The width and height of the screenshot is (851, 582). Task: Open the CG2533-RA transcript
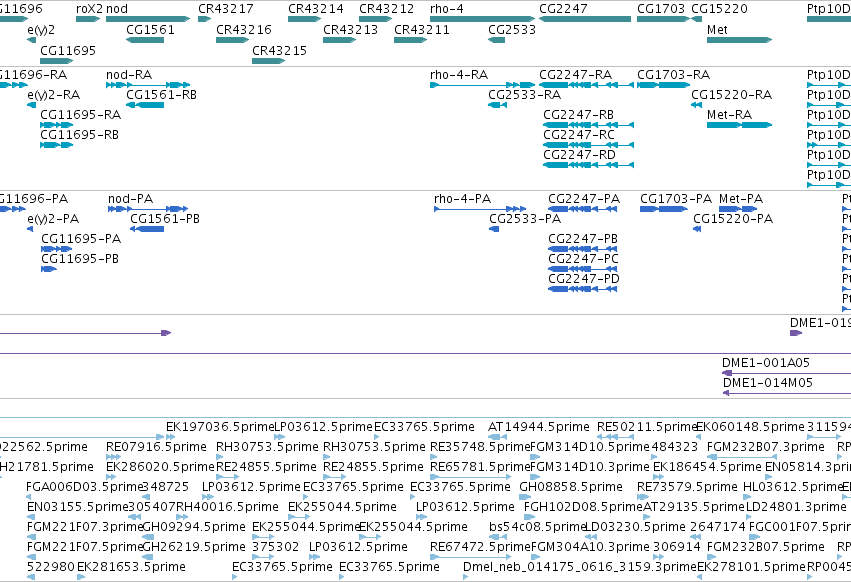coord(497,105)
